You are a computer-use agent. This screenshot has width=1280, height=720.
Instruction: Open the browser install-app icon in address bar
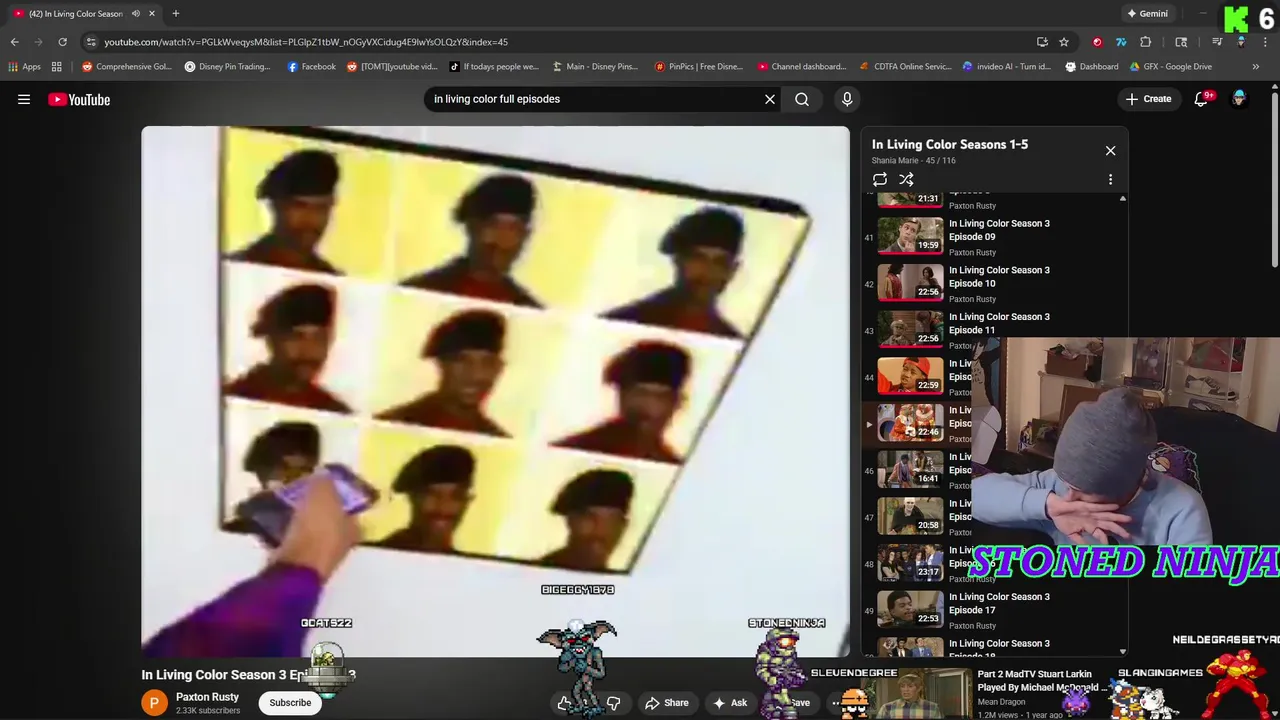coord(1042,42)
